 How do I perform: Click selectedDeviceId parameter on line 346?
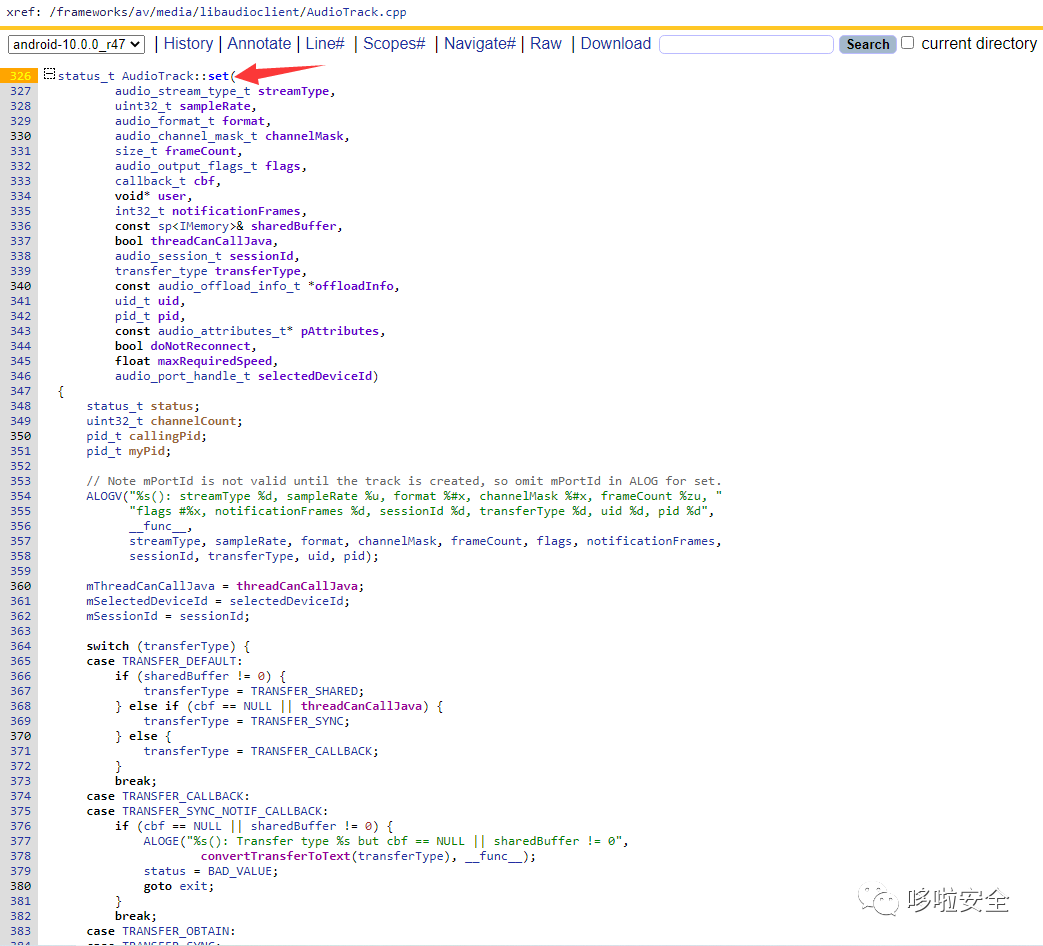pyautogui.click(x=315, y=377)
